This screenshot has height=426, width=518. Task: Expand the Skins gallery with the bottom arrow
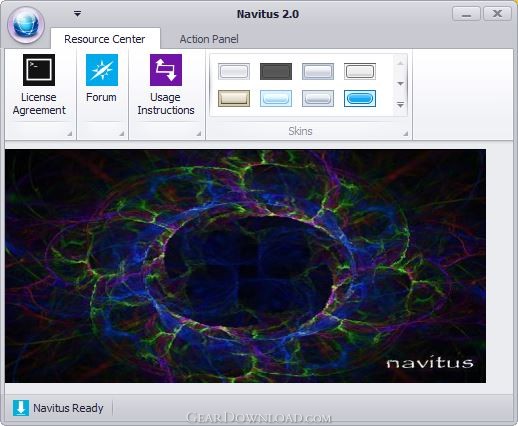(401, 105)
